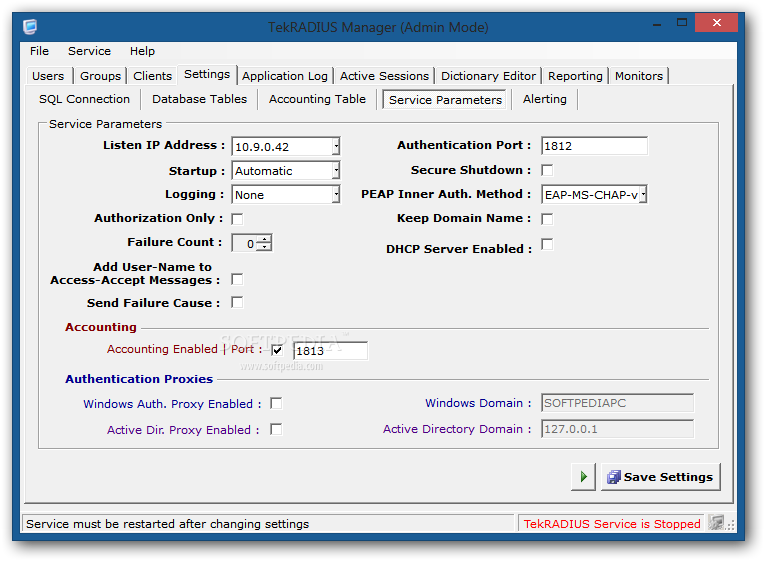Expand the PEAP Inner Auth. Method dropdown

[x=644, y=194]
